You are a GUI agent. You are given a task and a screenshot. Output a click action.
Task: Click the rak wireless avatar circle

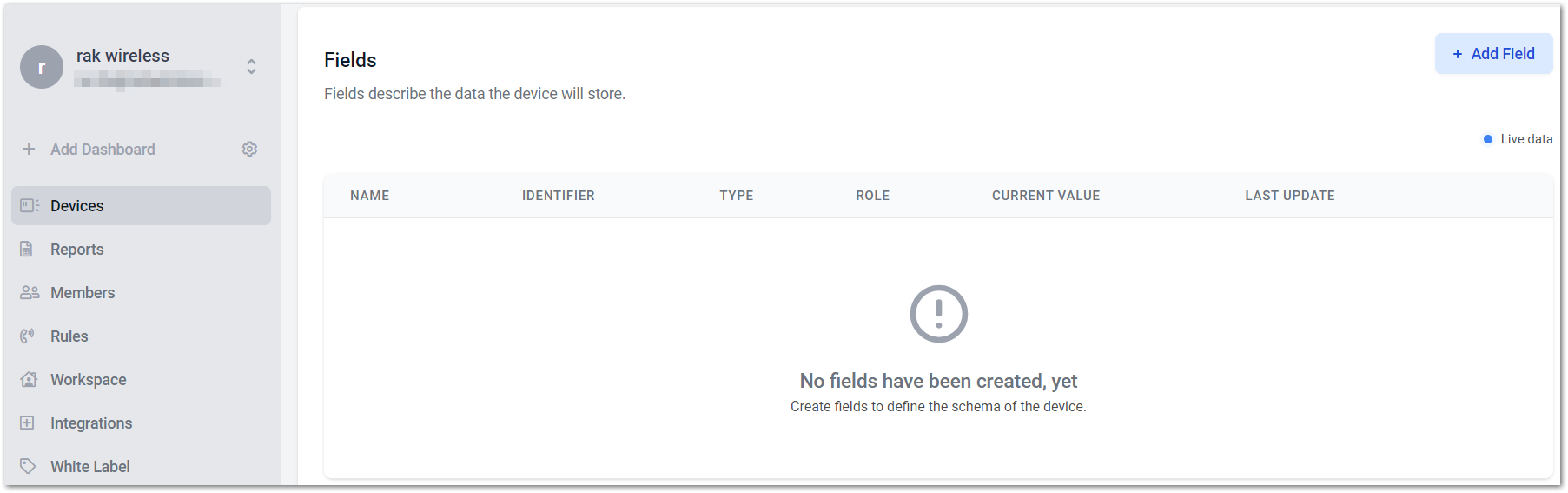(x=42, y=67)
